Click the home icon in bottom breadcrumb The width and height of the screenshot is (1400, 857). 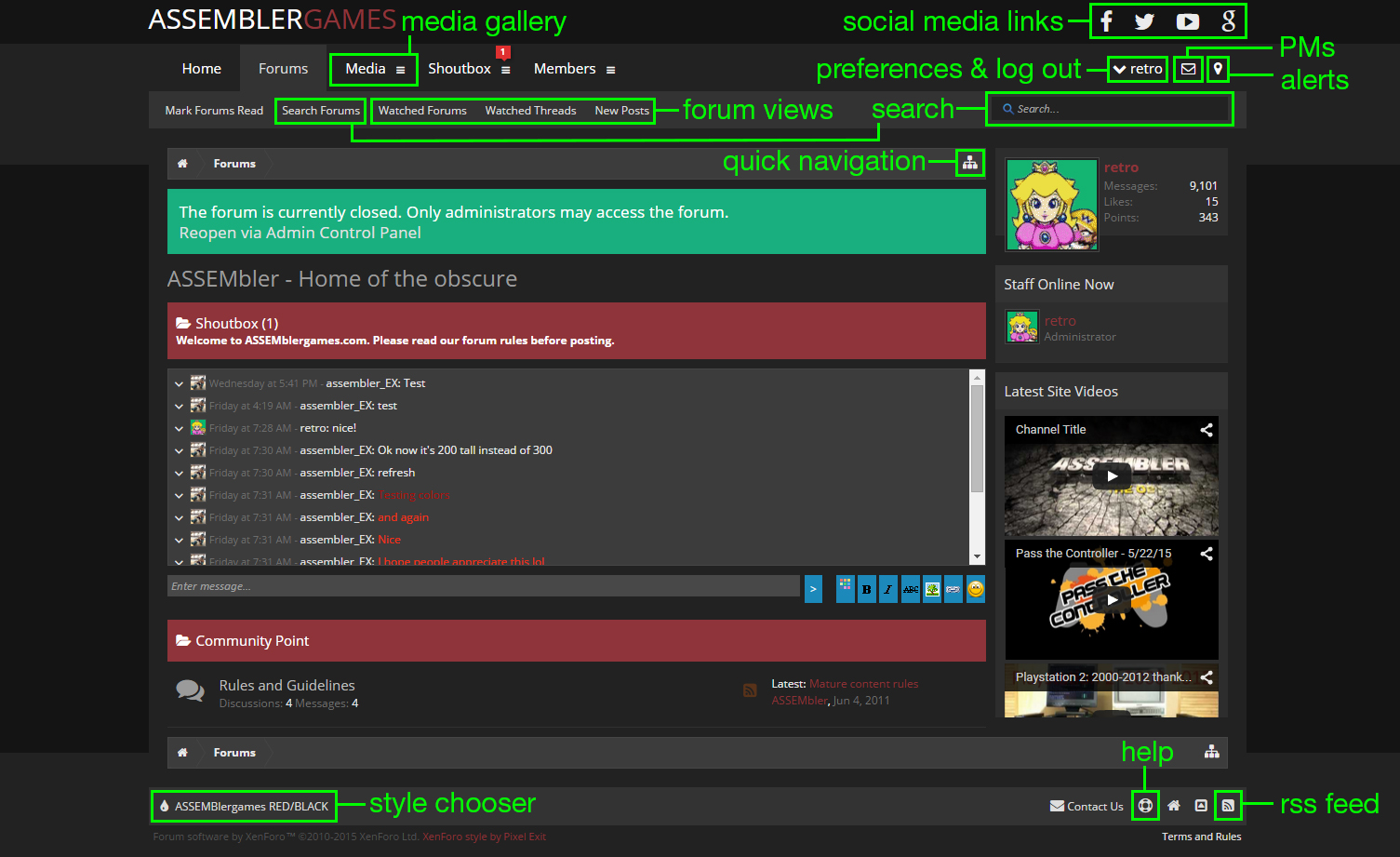coord(182,753)
